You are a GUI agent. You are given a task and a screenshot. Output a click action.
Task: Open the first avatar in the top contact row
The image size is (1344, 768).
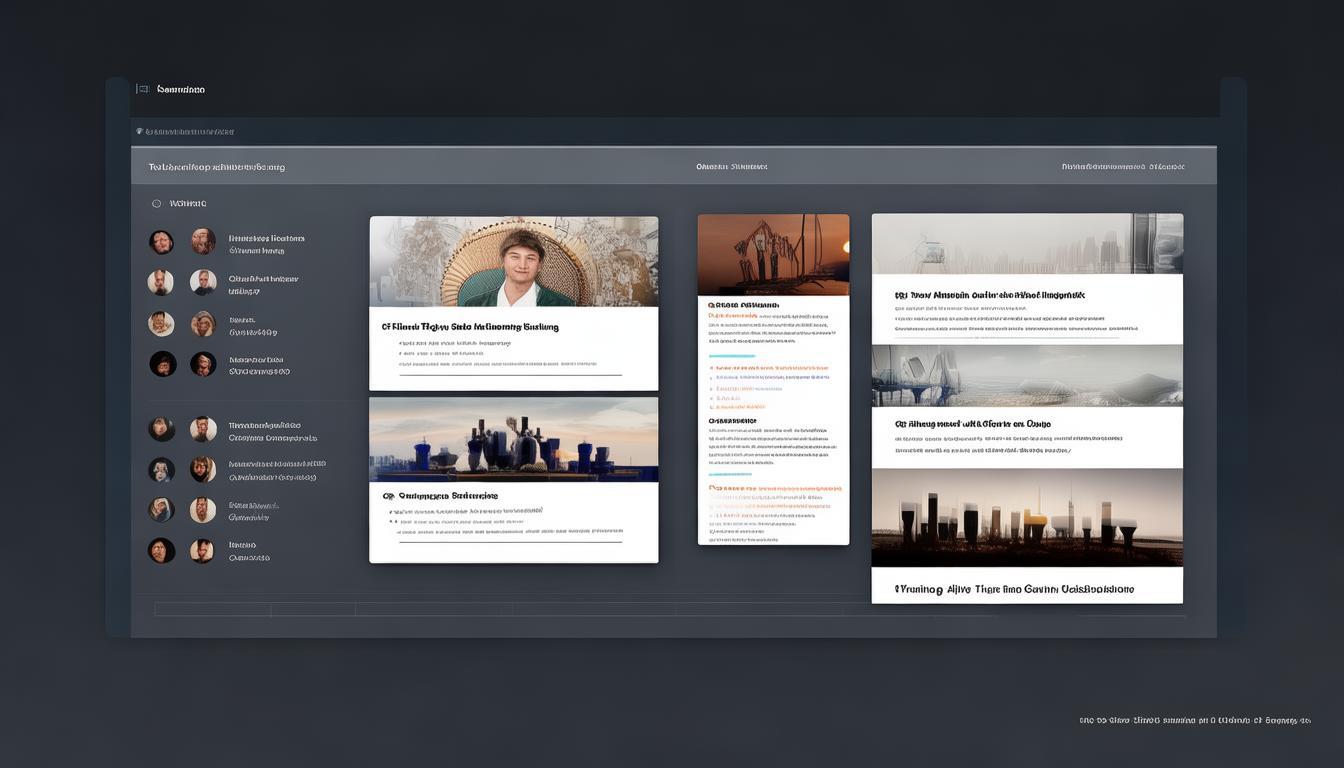click(161, 242)
